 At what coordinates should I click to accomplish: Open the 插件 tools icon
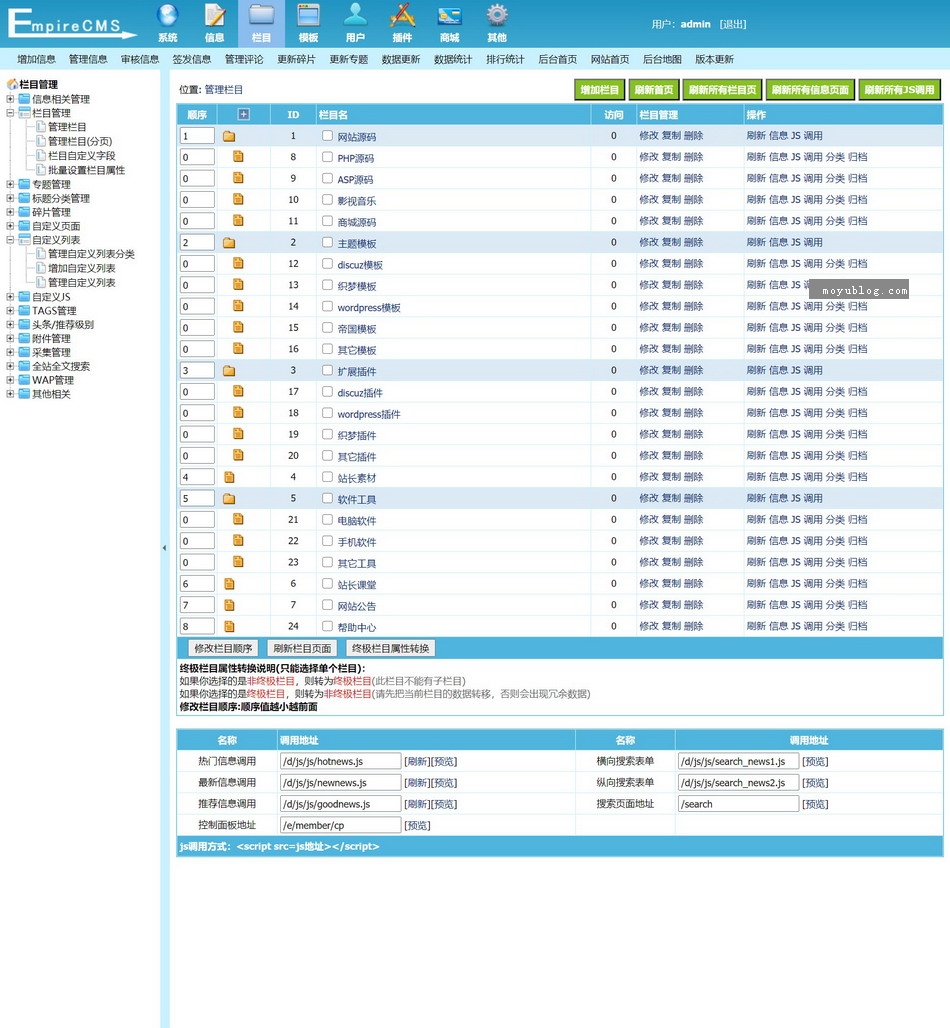(x=402, y=16)
